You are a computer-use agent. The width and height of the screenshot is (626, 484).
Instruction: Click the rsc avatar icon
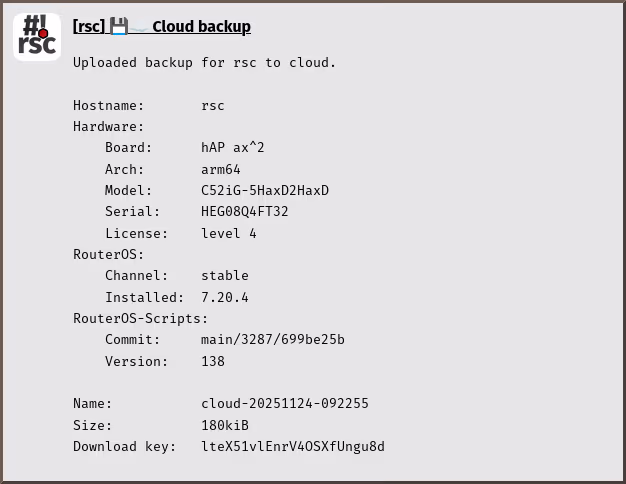point(37,35)
